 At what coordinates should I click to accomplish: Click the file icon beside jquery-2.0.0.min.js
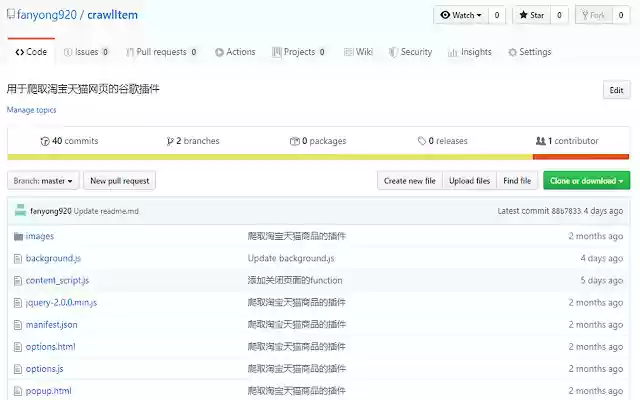[18, 302]
